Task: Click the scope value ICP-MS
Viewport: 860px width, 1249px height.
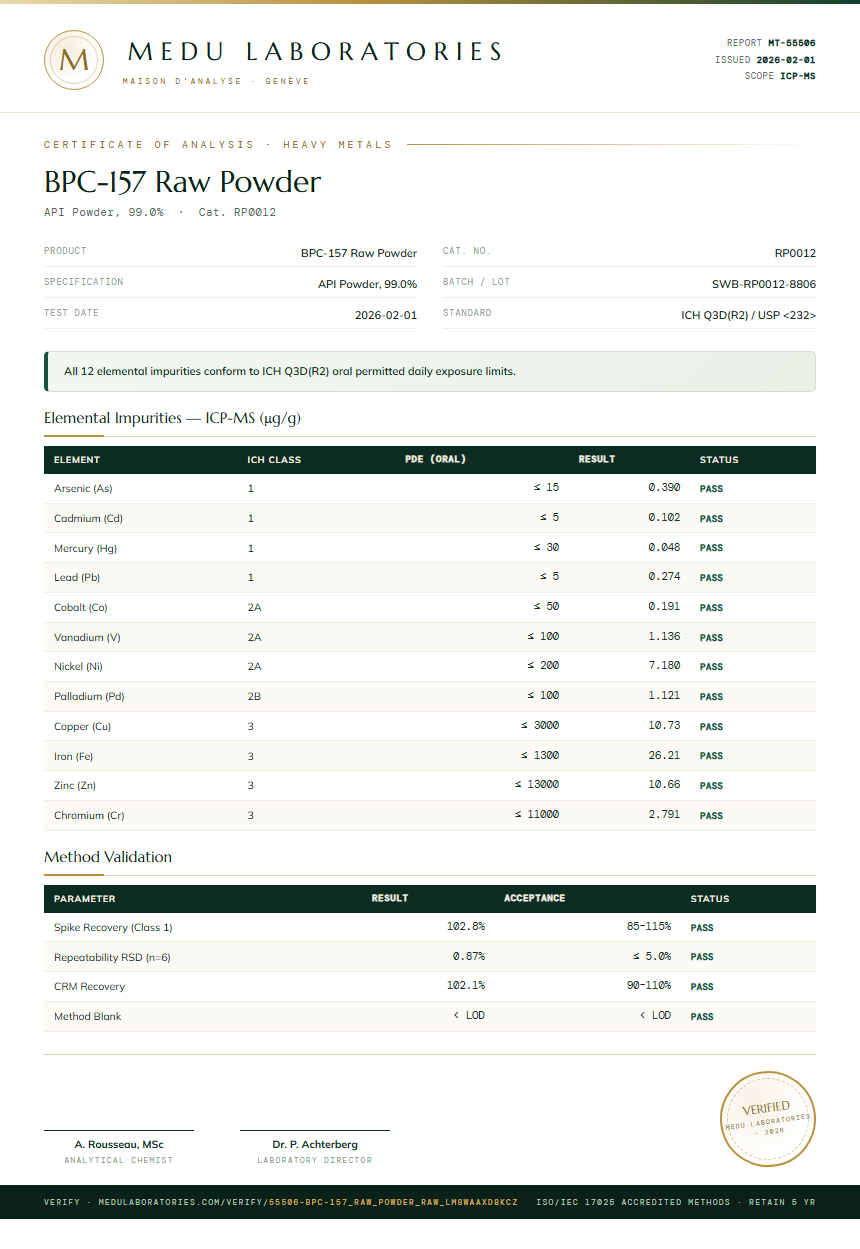Action: (798, 76)
